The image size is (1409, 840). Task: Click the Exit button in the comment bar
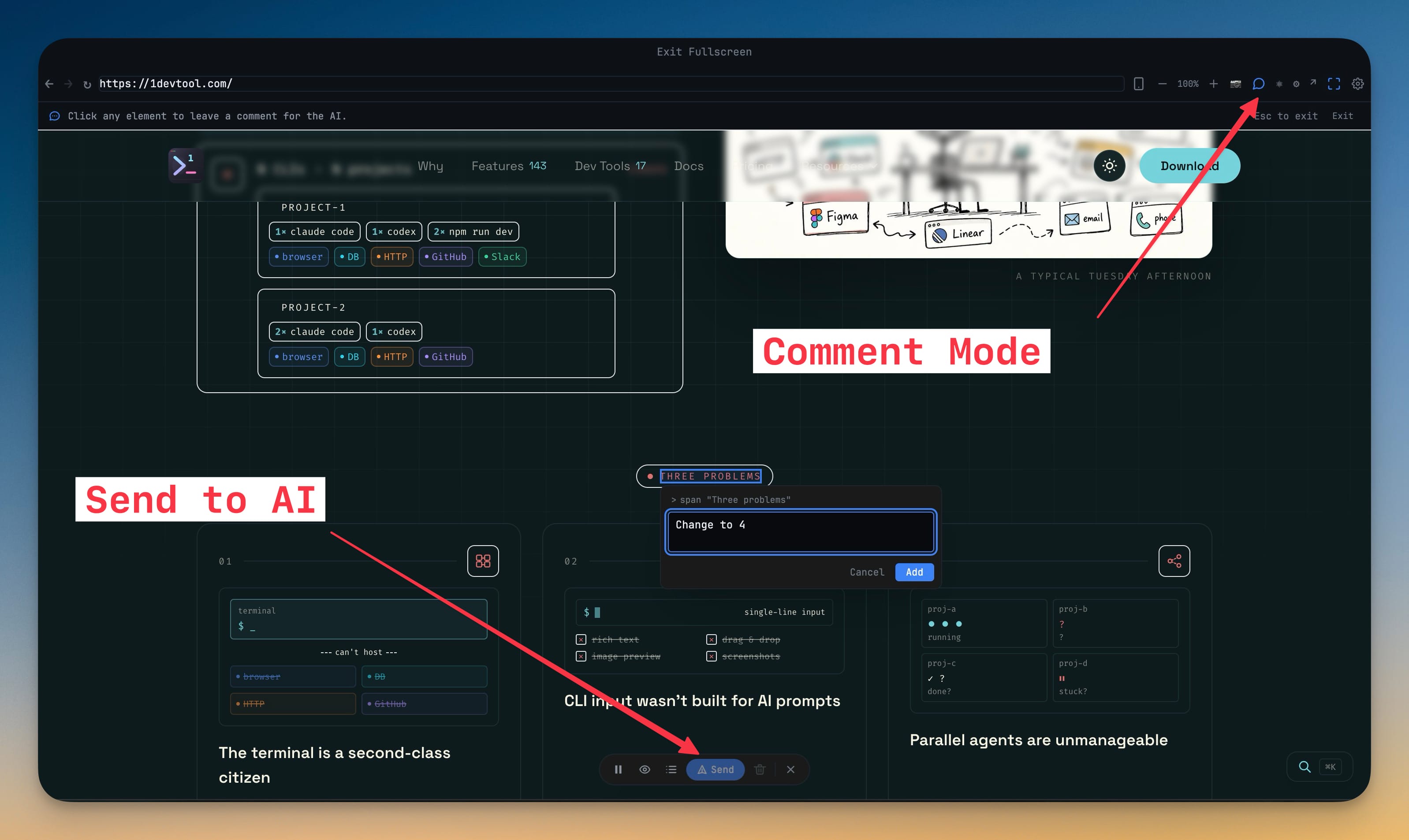(1342, 115)
